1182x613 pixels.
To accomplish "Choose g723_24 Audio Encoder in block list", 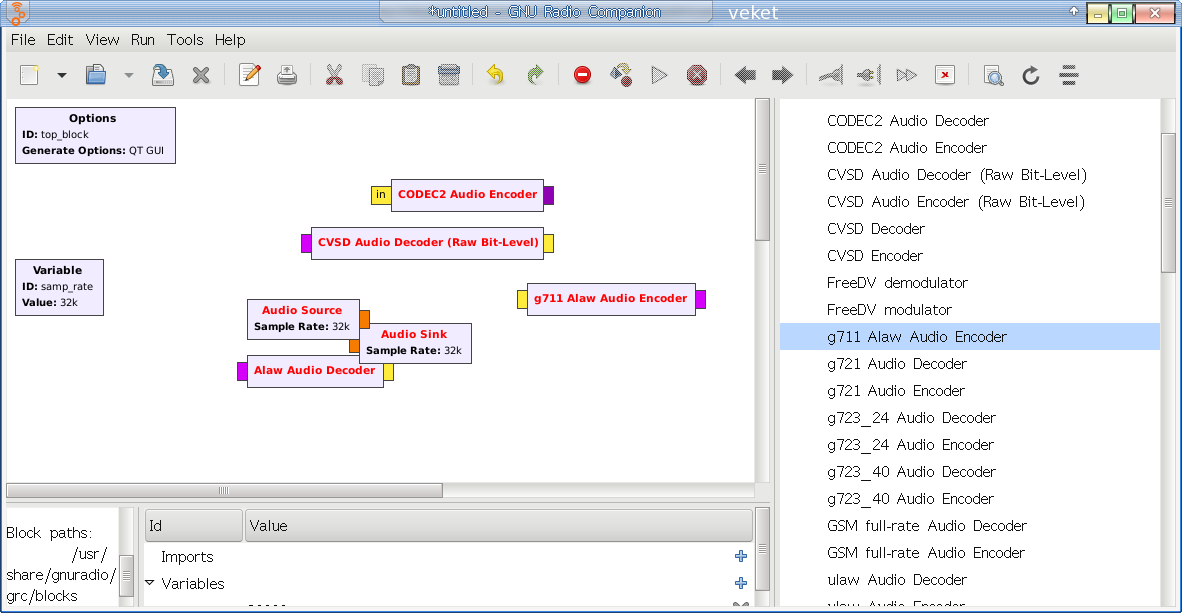I will (x=910, y=445).
